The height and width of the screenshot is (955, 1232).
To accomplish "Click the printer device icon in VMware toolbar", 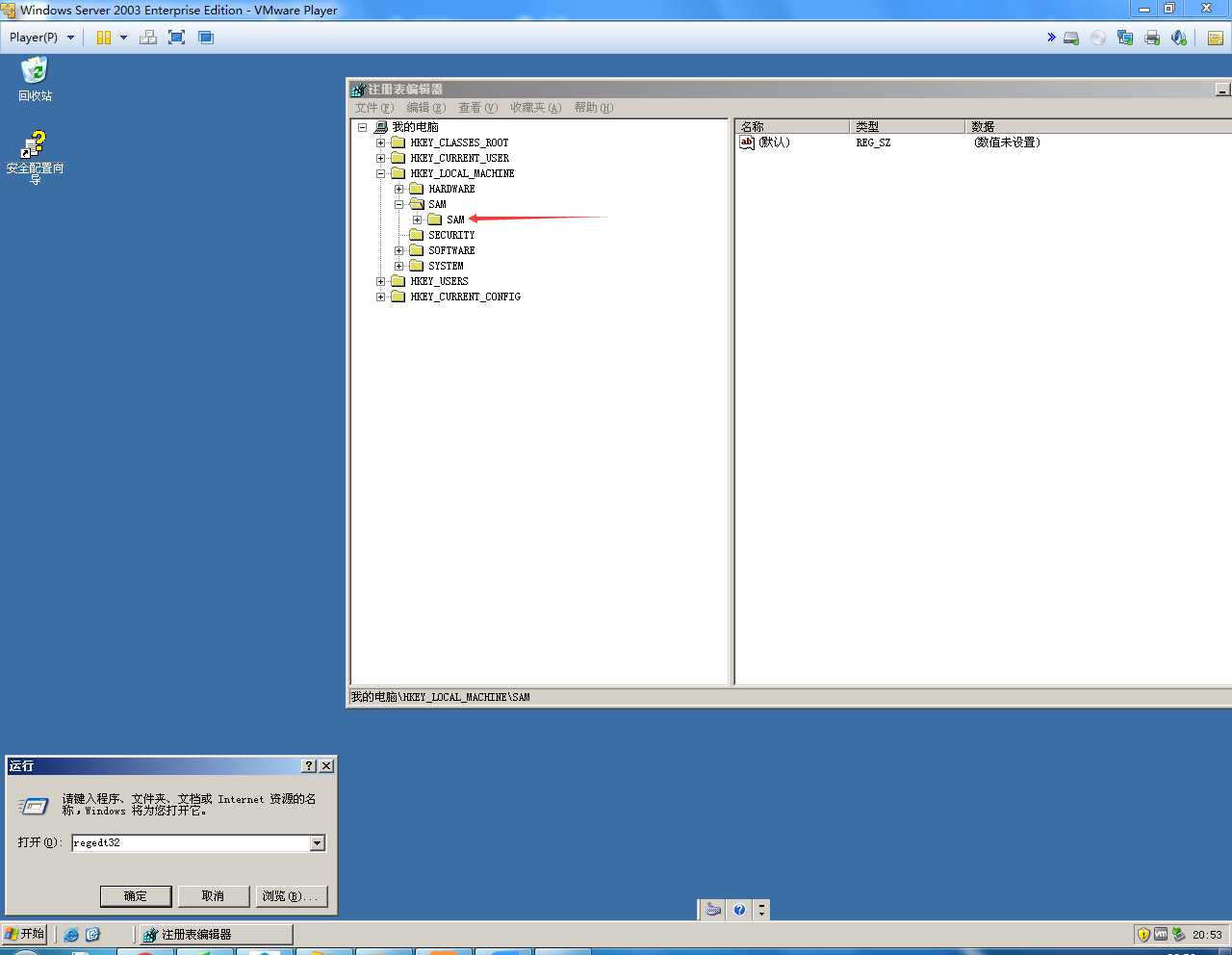I will pos(1152,39).
